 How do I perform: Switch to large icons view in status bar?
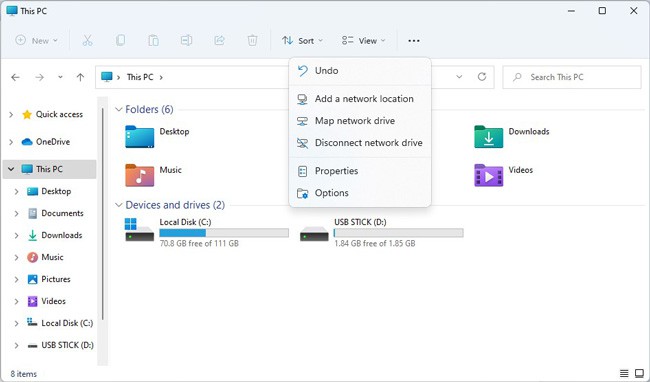[x=640, y=374]
